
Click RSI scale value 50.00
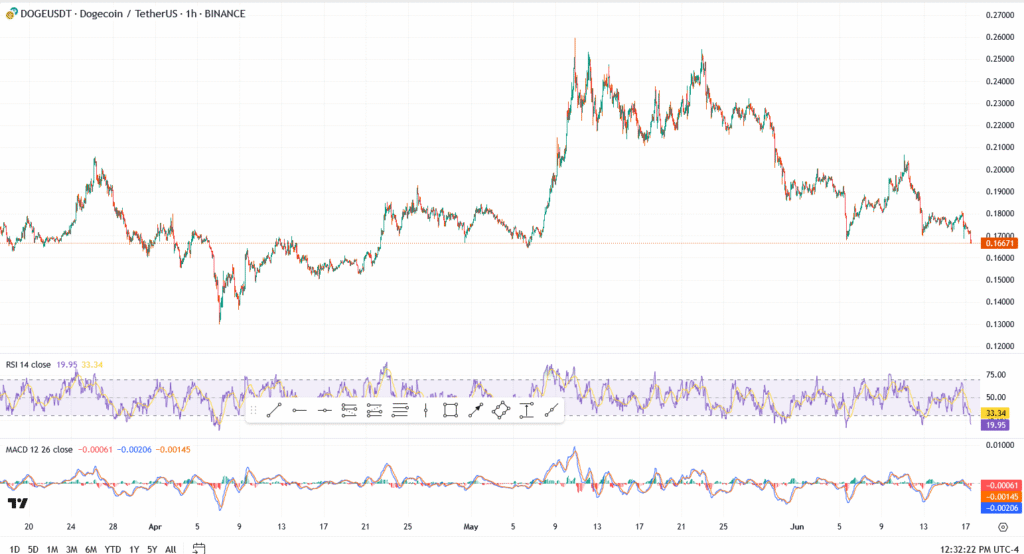point(996,397)
